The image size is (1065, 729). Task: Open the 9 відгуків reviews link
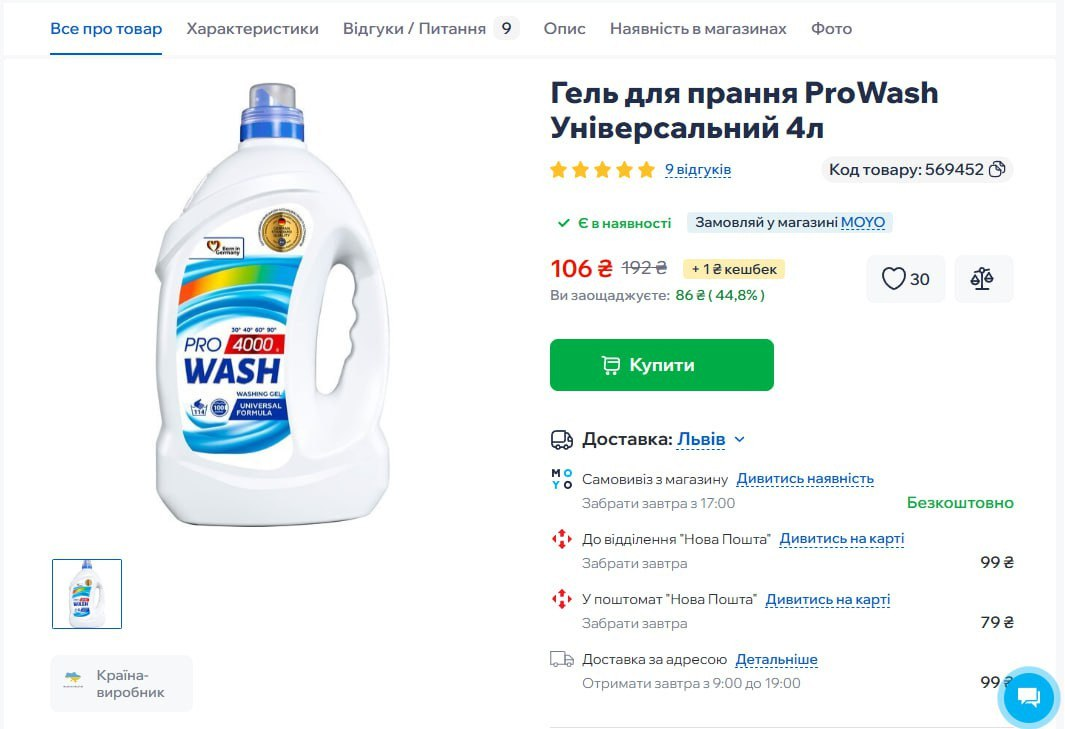pyautogui.click(x=698, y=169)
